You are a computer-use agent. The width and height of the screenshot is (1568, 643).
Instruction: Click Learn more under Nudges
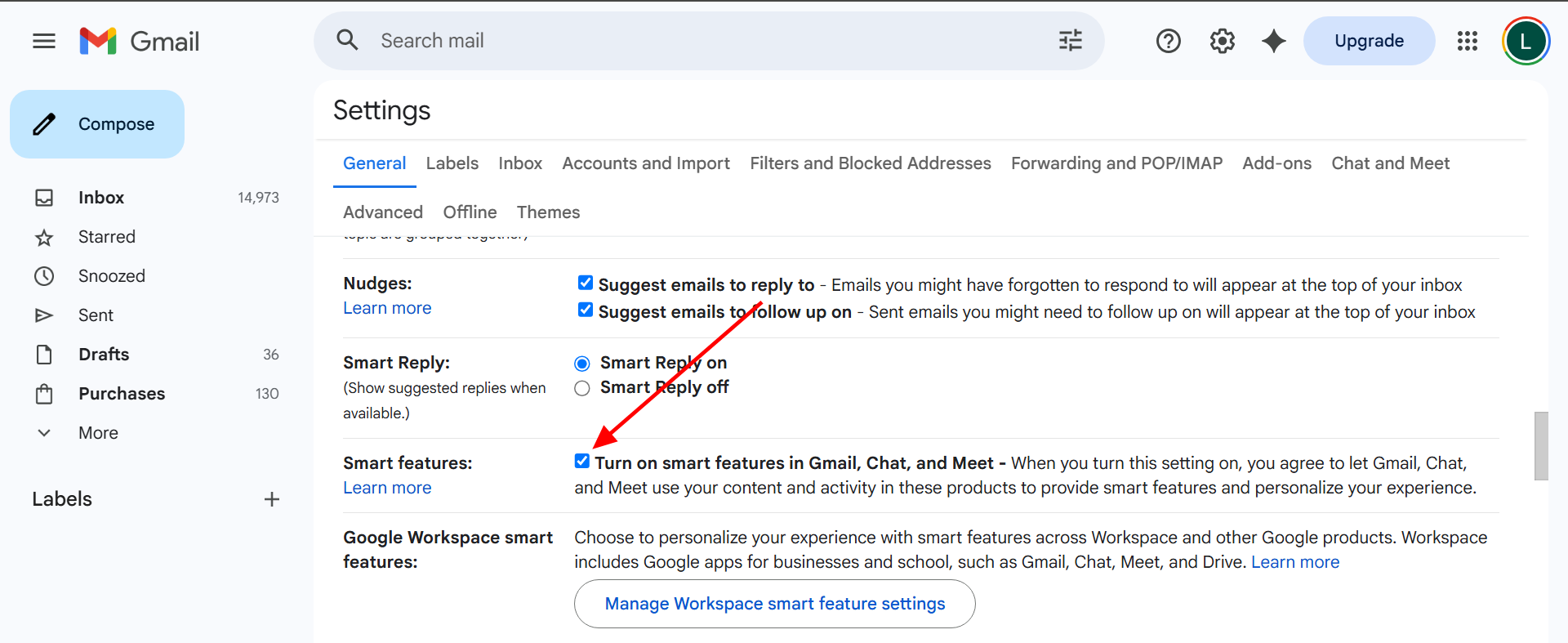click(x=387, y=308)
